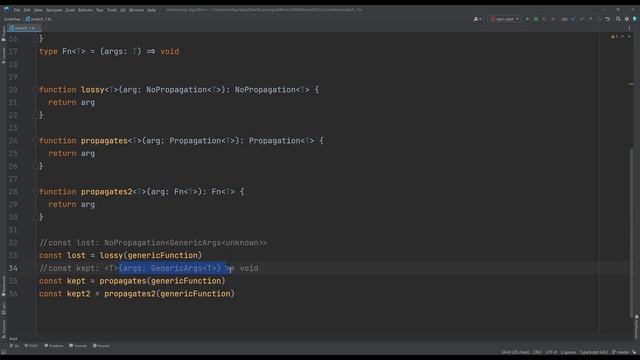Click 'propagates2' function name on line 28
The width and height of the screenshot is (640, 360).
point(107,192)
